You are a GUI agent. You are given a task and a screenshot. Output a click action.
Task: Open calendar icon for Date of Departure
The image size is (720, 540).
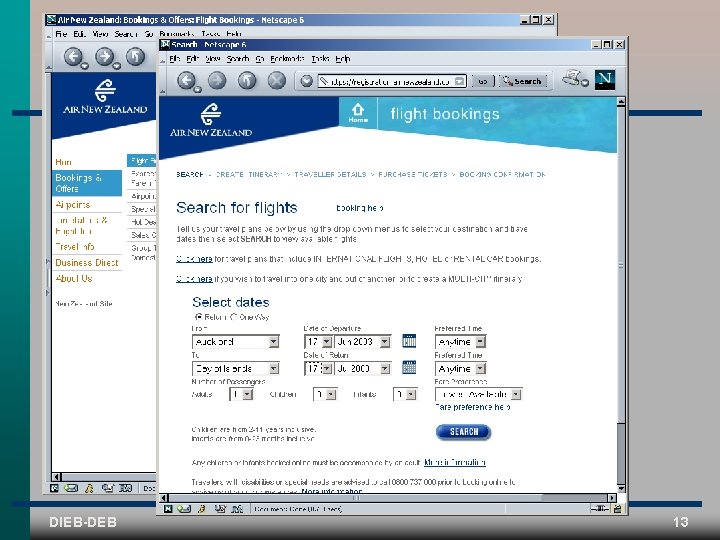(409, 341)
